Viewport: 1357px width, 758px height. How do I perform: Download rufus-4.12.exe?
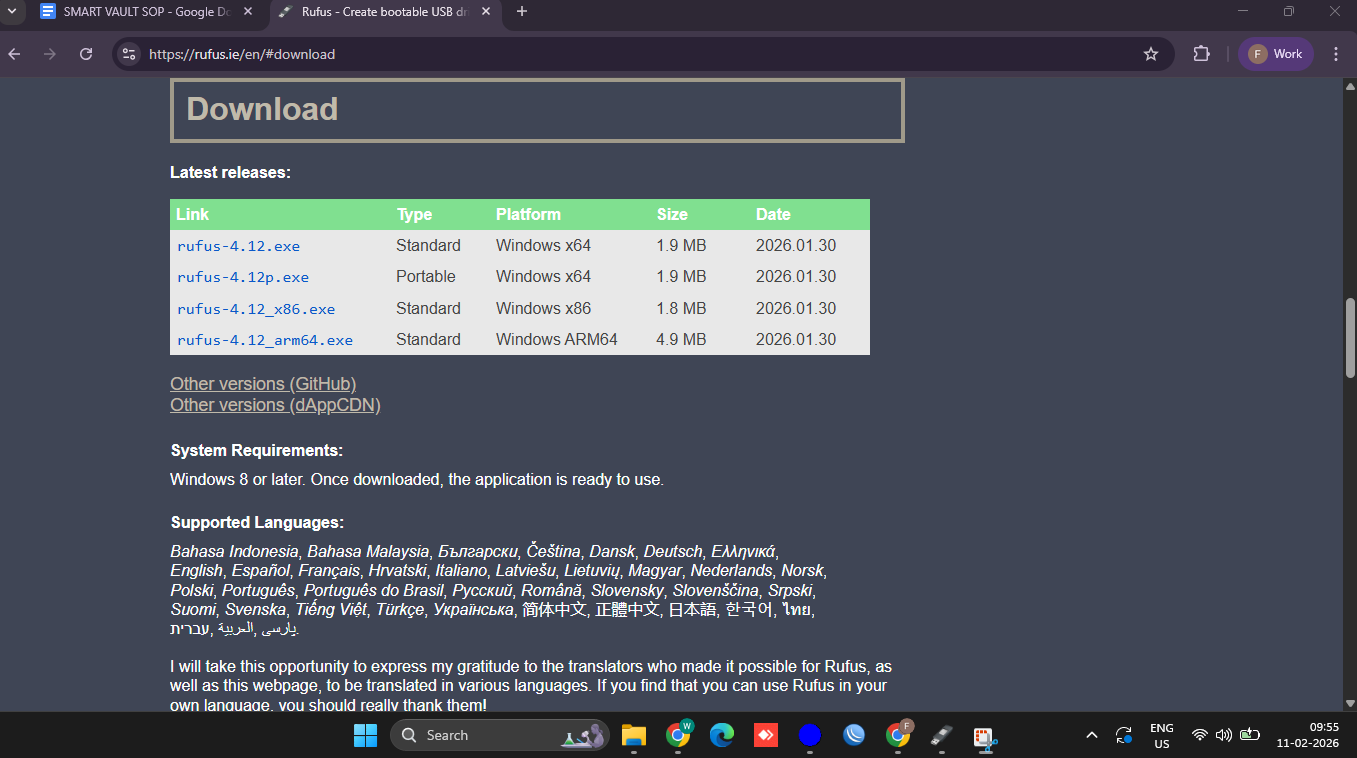point(238,245)
